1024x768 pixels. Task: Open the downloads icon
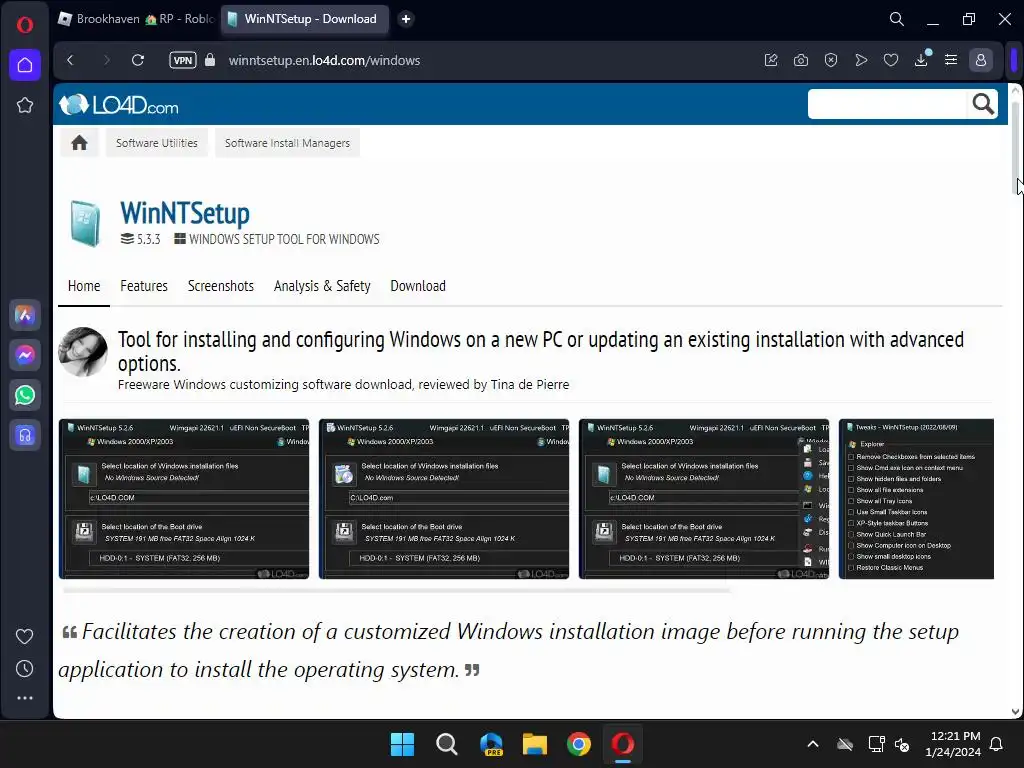[x=921, y=60]
